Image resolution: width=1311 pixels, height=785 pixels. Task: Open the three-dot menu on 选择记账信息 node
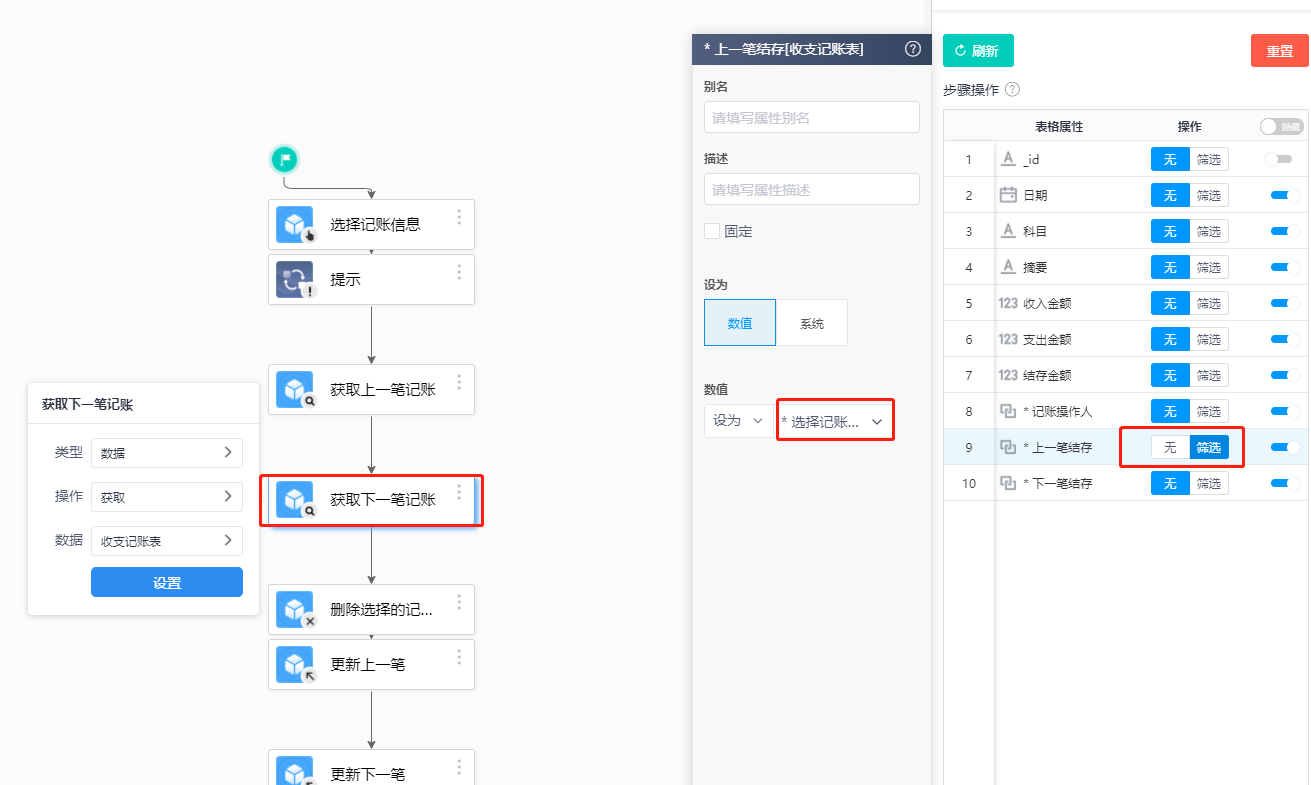click(459, 217)
